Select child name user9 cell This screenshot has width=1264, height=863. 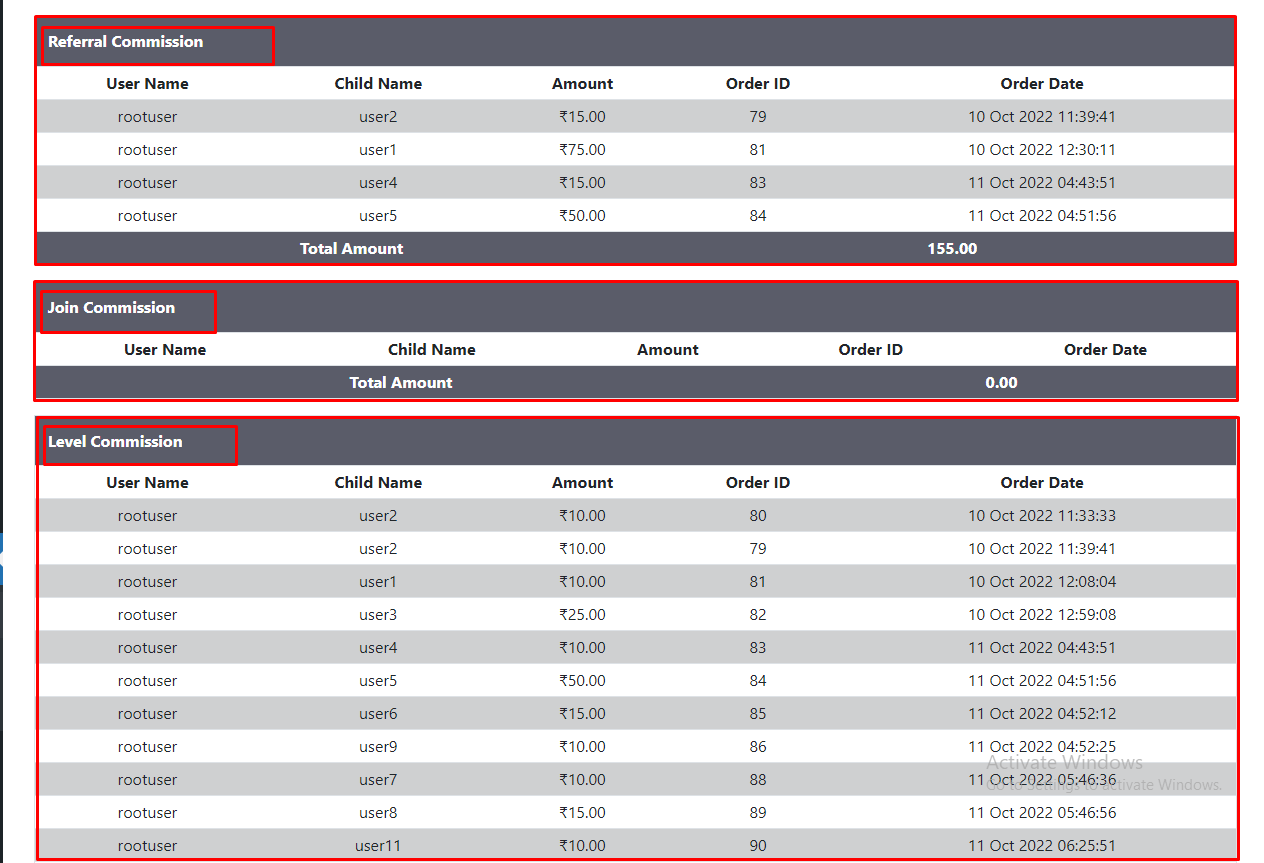[378, 747]
